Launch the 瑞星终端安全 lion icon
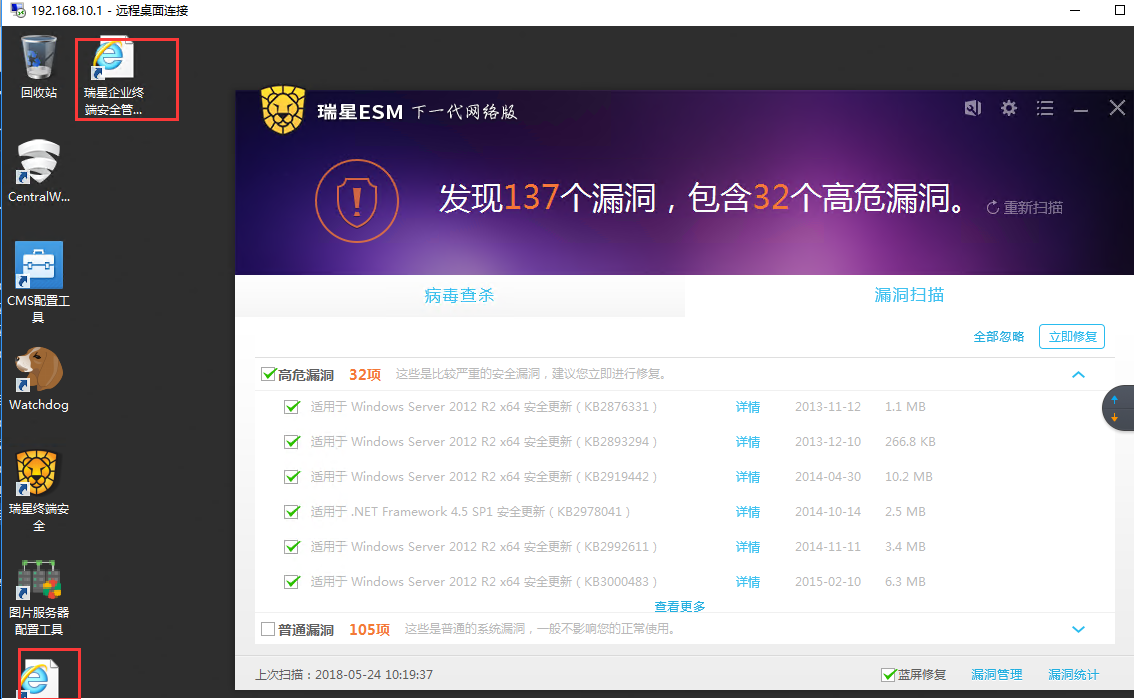 (38, 492)
